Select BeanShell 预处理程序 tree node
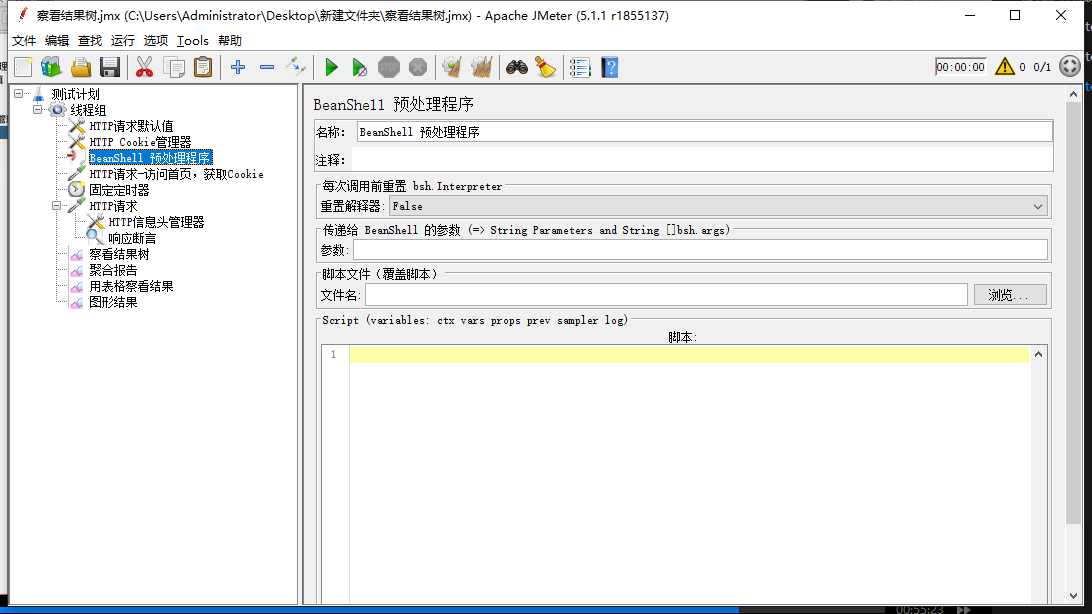 [150, 158]
